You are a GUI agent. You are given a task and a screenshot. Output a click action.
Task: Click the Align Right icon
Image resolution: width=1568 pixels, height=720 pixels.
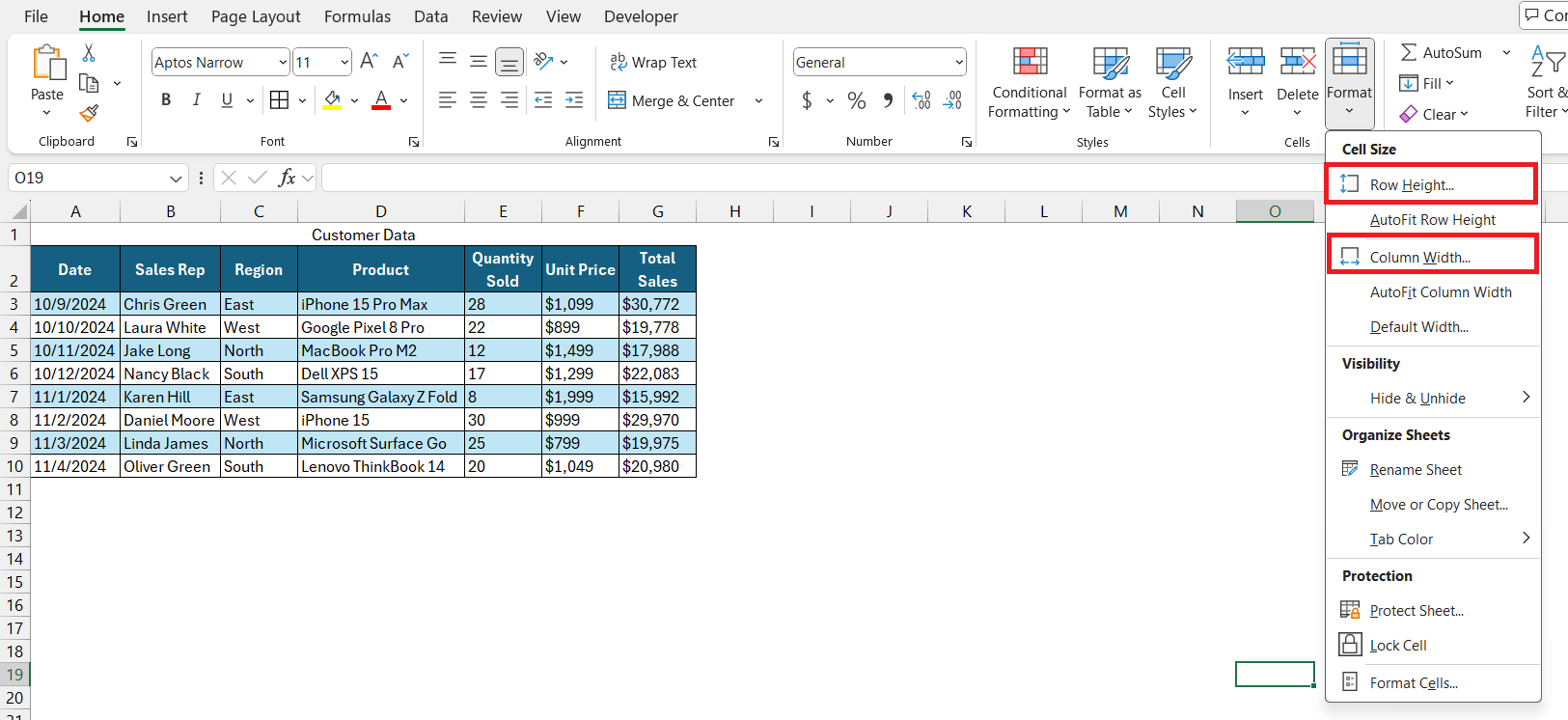click(x=509, y=99)
